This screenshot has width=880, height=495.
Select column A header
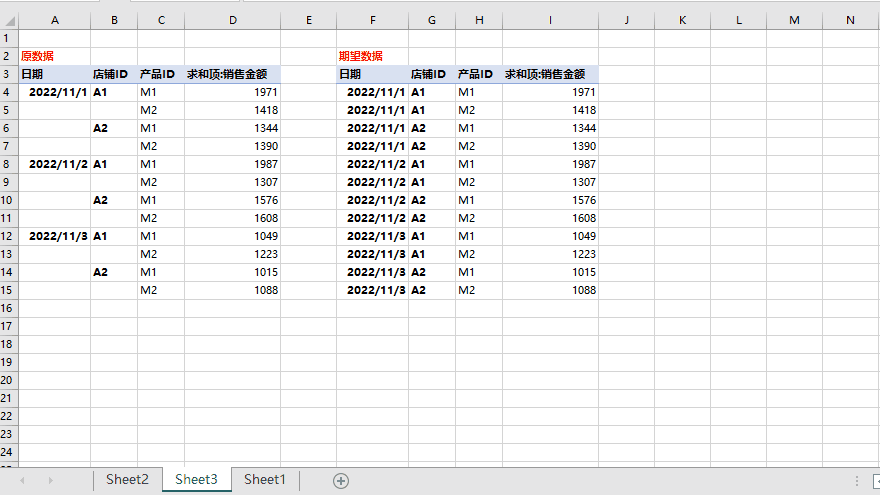[55, 20]
